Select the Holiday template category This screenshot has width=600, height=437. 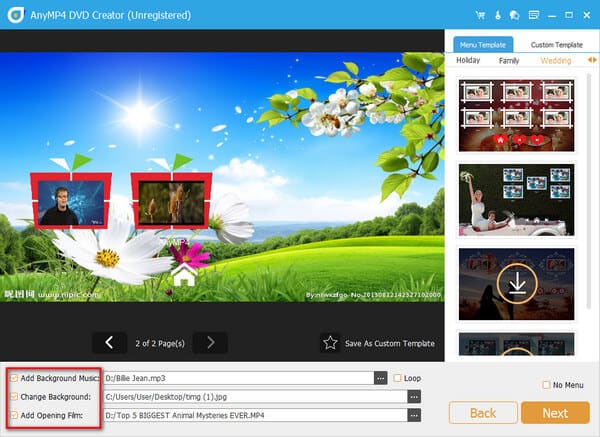coord(468,61)
